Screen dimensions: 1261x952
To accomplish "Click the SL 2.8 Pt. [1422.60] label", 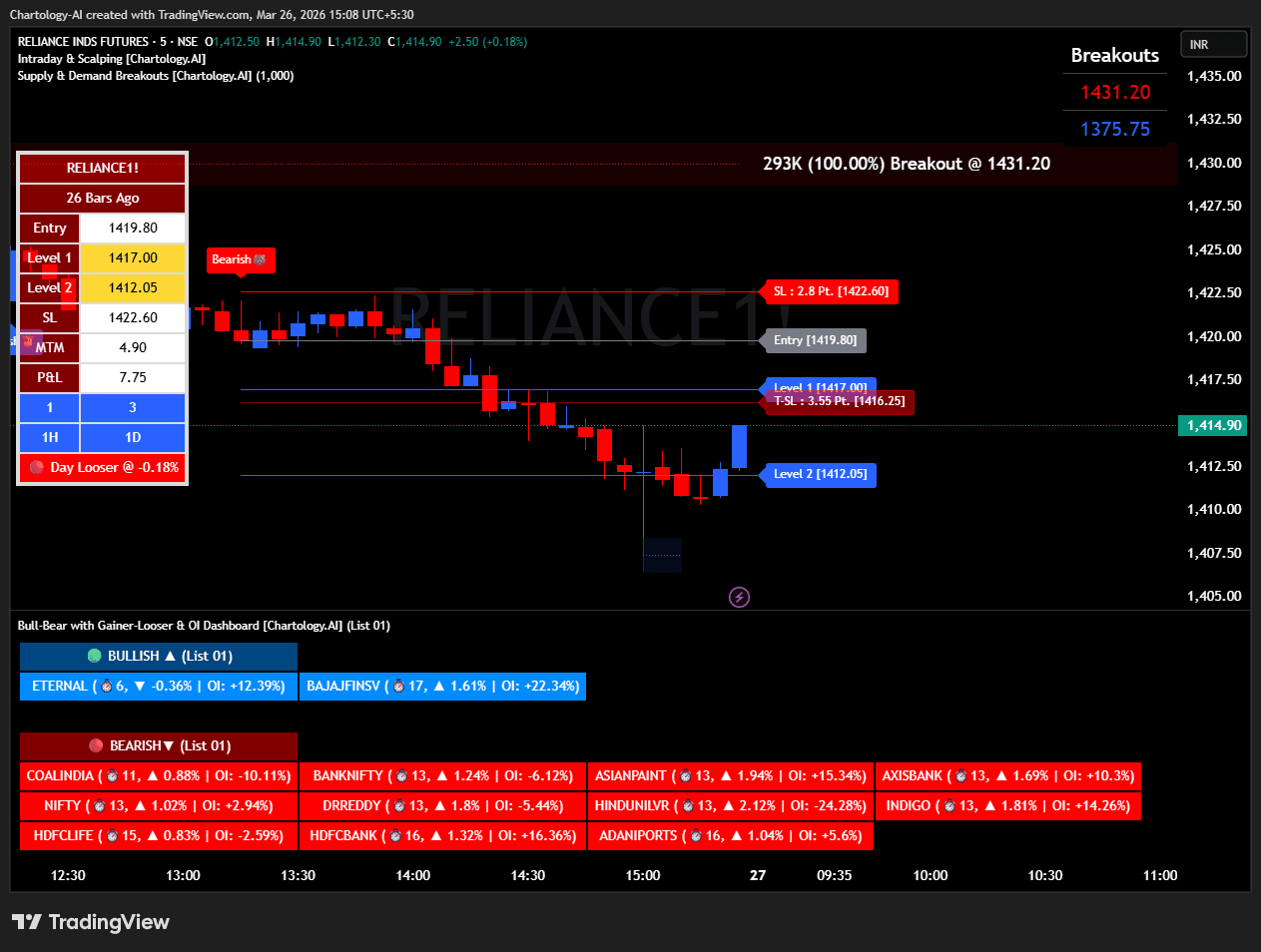I will [831, 291].
